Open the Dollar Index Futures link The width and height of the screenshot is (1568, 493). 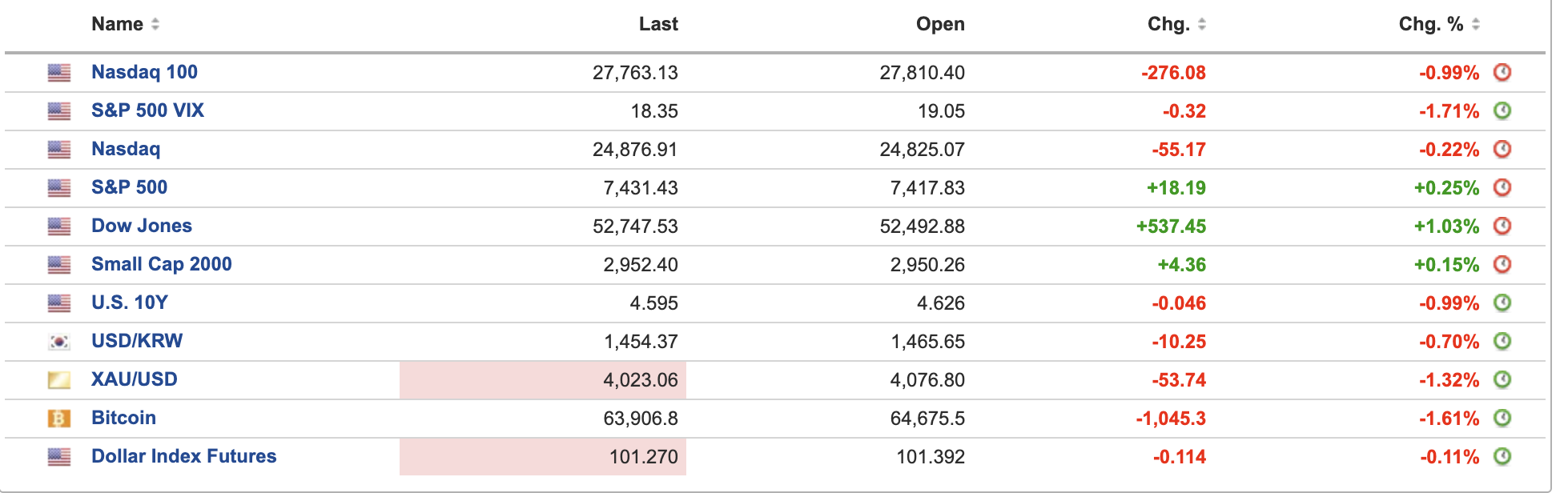(x=184, y=456)
